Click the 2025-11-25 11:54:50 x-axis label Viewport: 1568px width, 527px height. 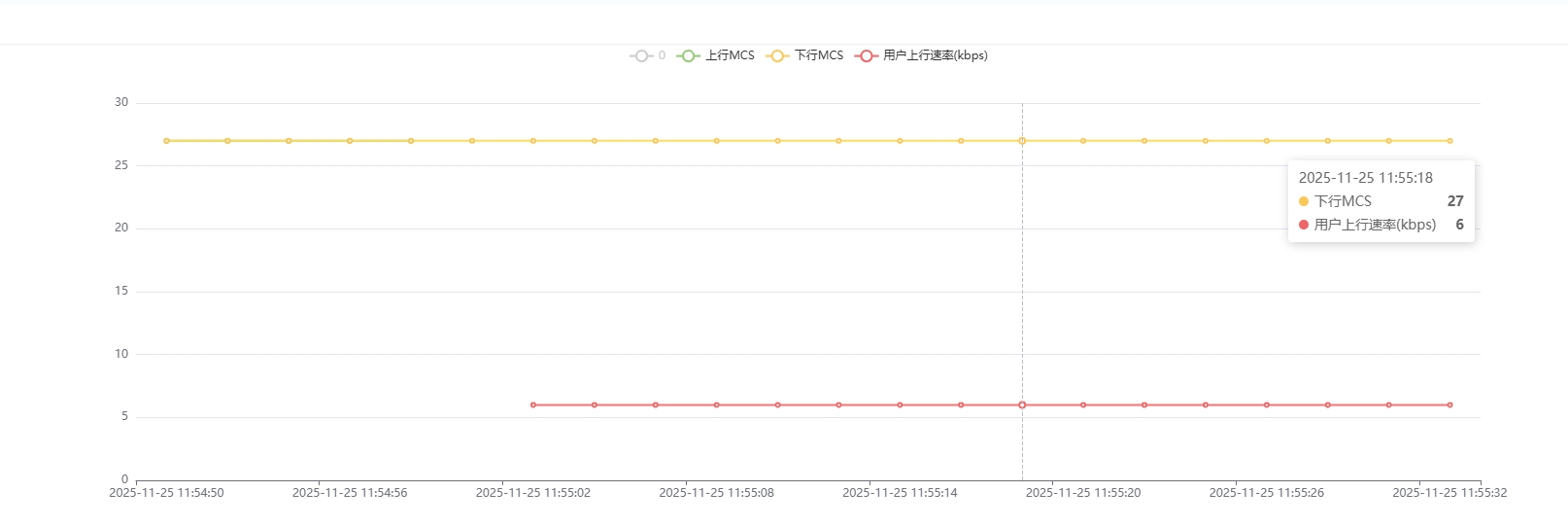coord(166,493)
